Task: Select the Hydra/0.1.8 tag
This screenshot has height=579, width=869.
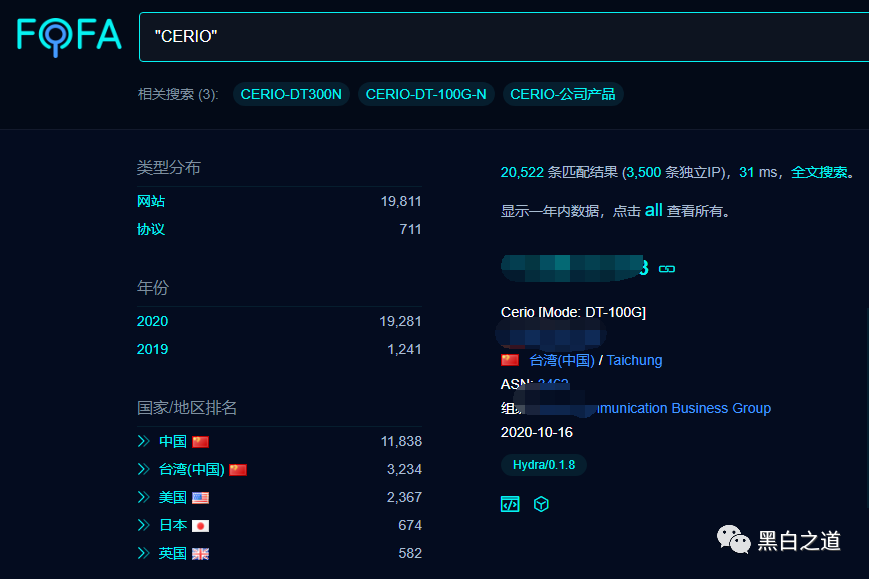Action: pyautogui.click(x=544, y=465)
